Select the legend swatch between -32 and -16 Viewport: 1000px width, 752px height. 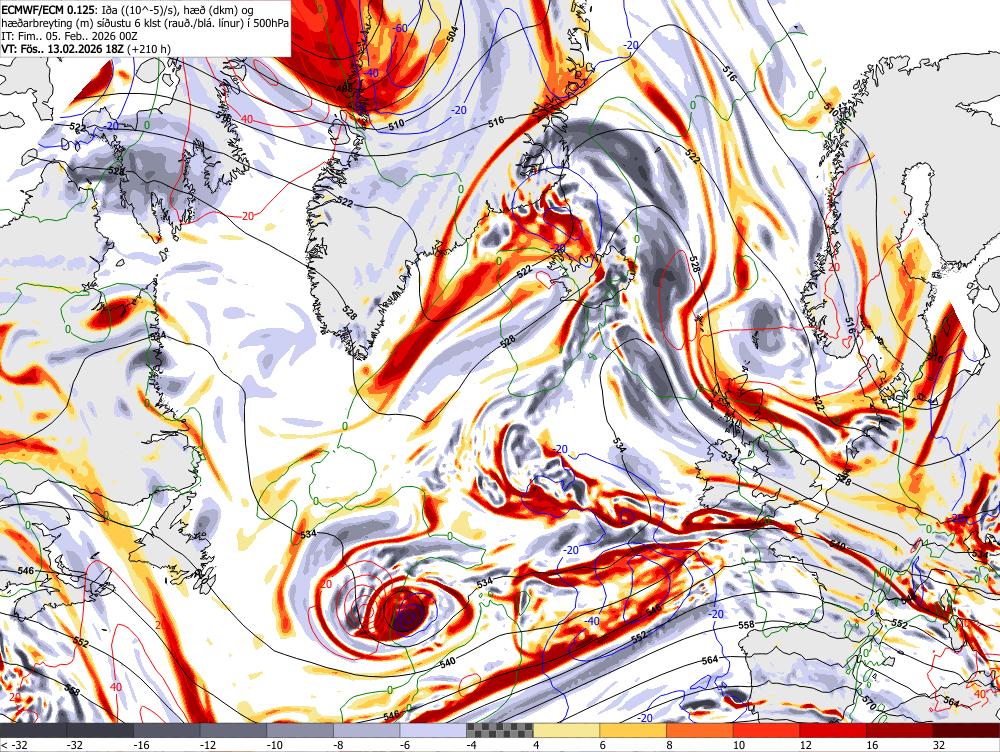pos(100,730)
